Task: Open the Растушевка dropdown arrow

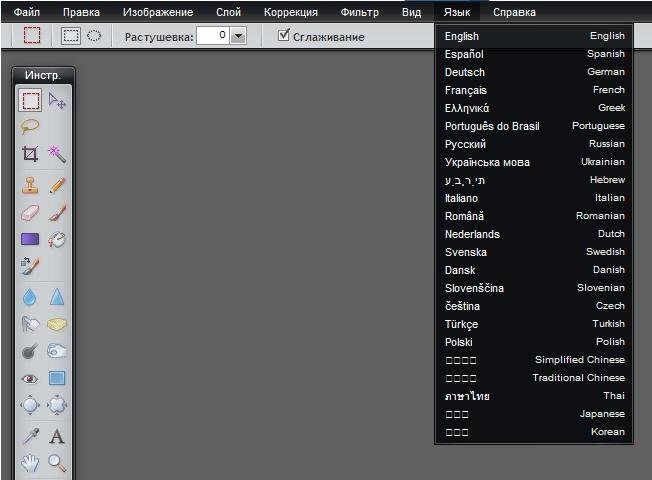Action: [x=237, y=36]
